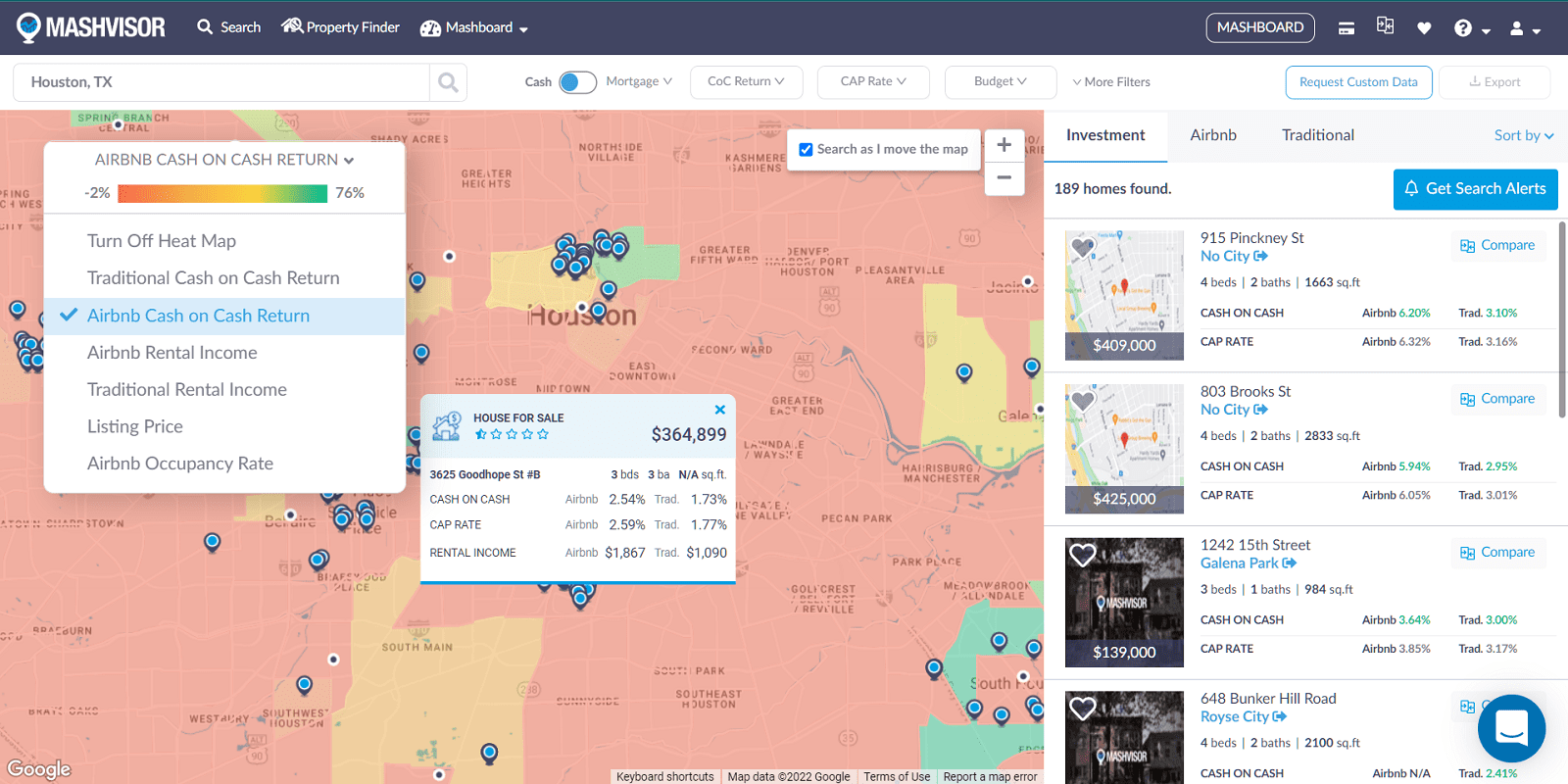Click the property pin in Southwest Houston

coord(304,684)
